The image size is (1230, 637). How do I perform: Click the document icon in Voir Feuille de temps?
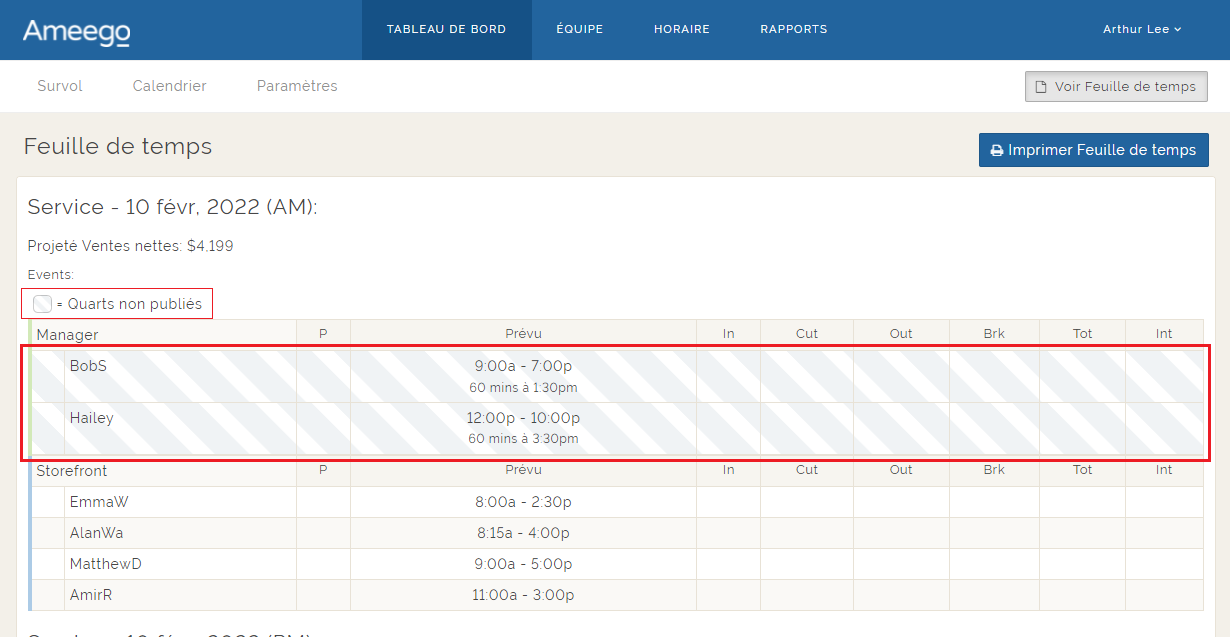point(1041,87)
